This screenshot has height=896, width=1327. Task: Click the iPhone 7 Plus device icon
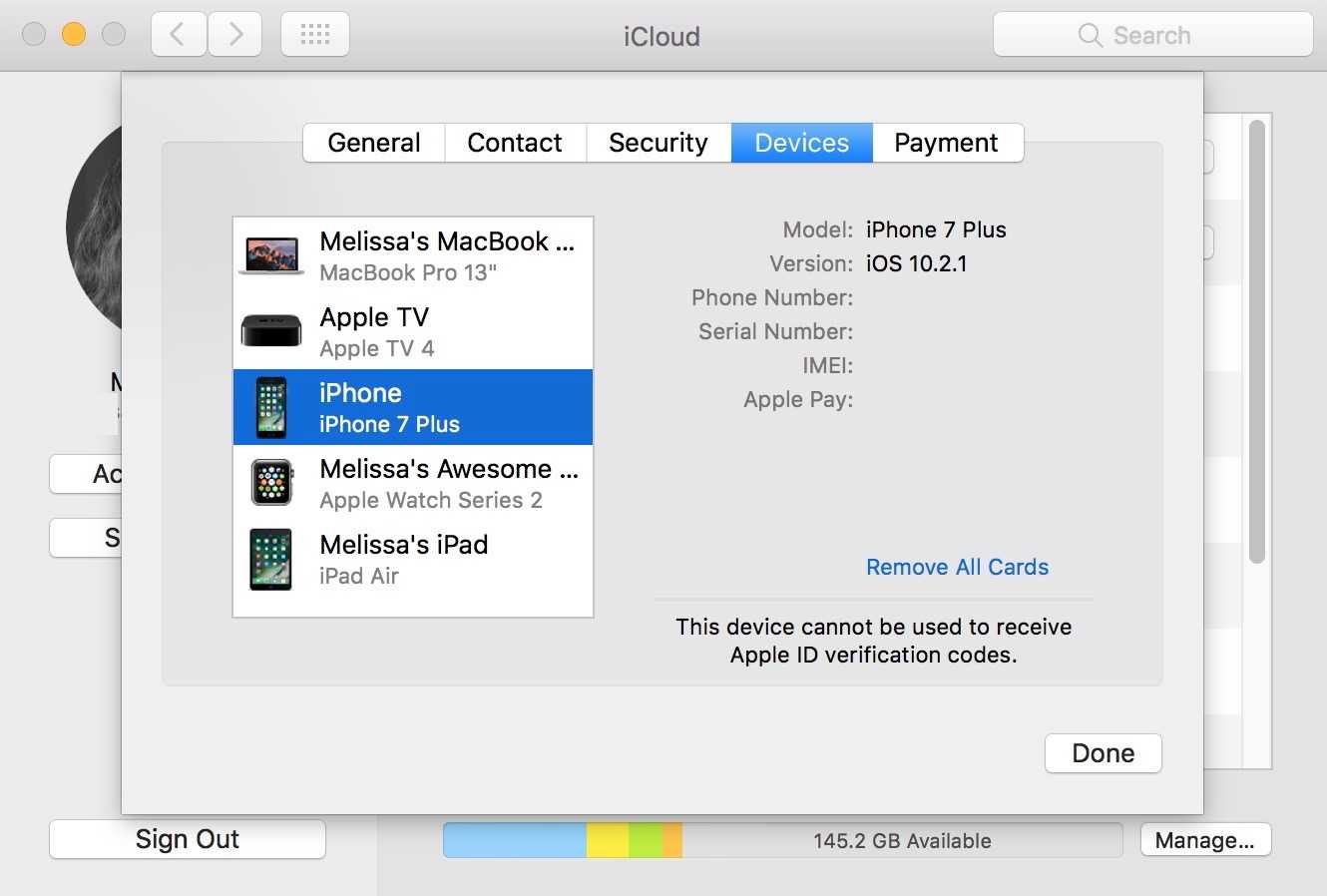pyautogui.click(x=270, y=407)
